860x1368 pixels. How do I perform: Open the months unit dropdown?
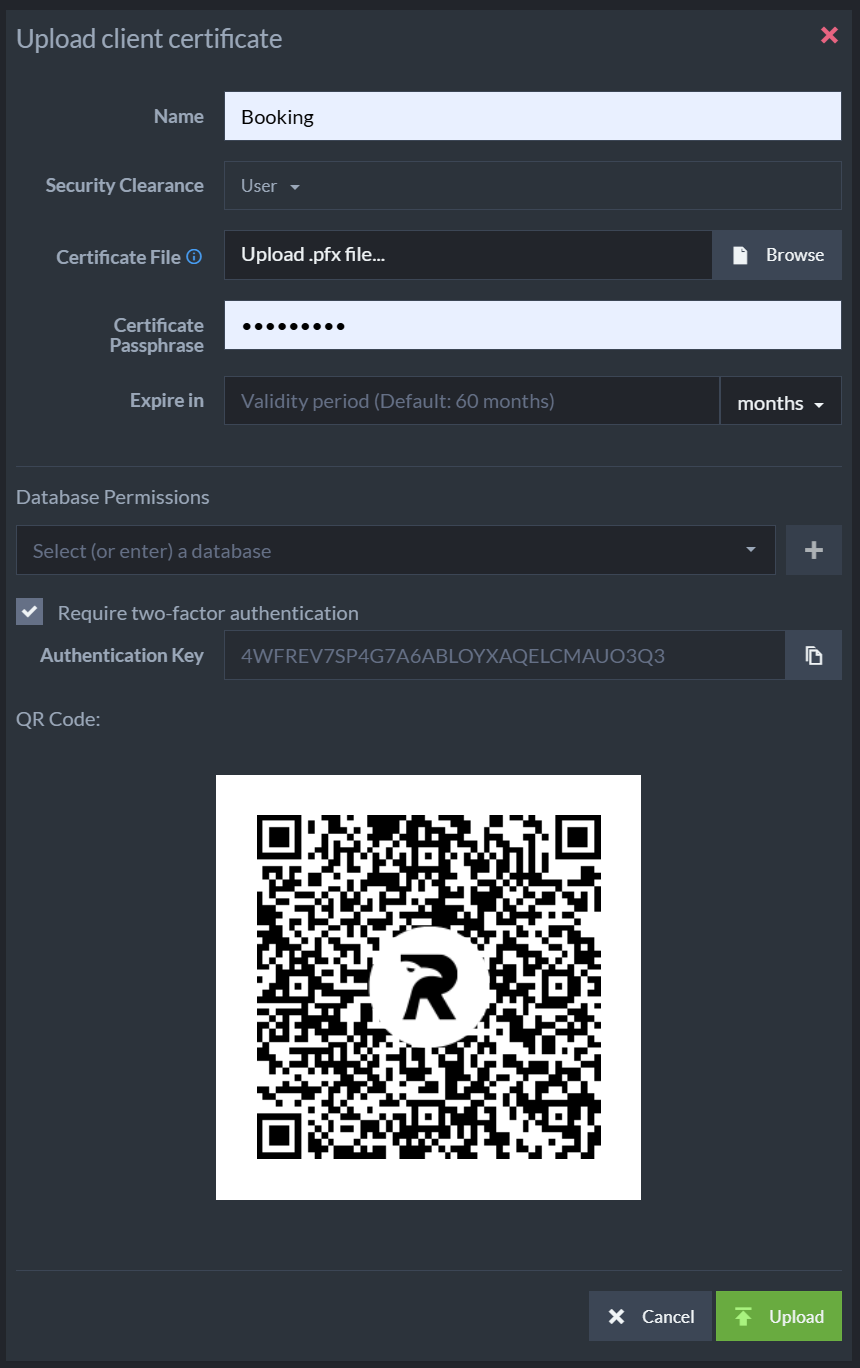pyautogui.click(x=781, y=401)
